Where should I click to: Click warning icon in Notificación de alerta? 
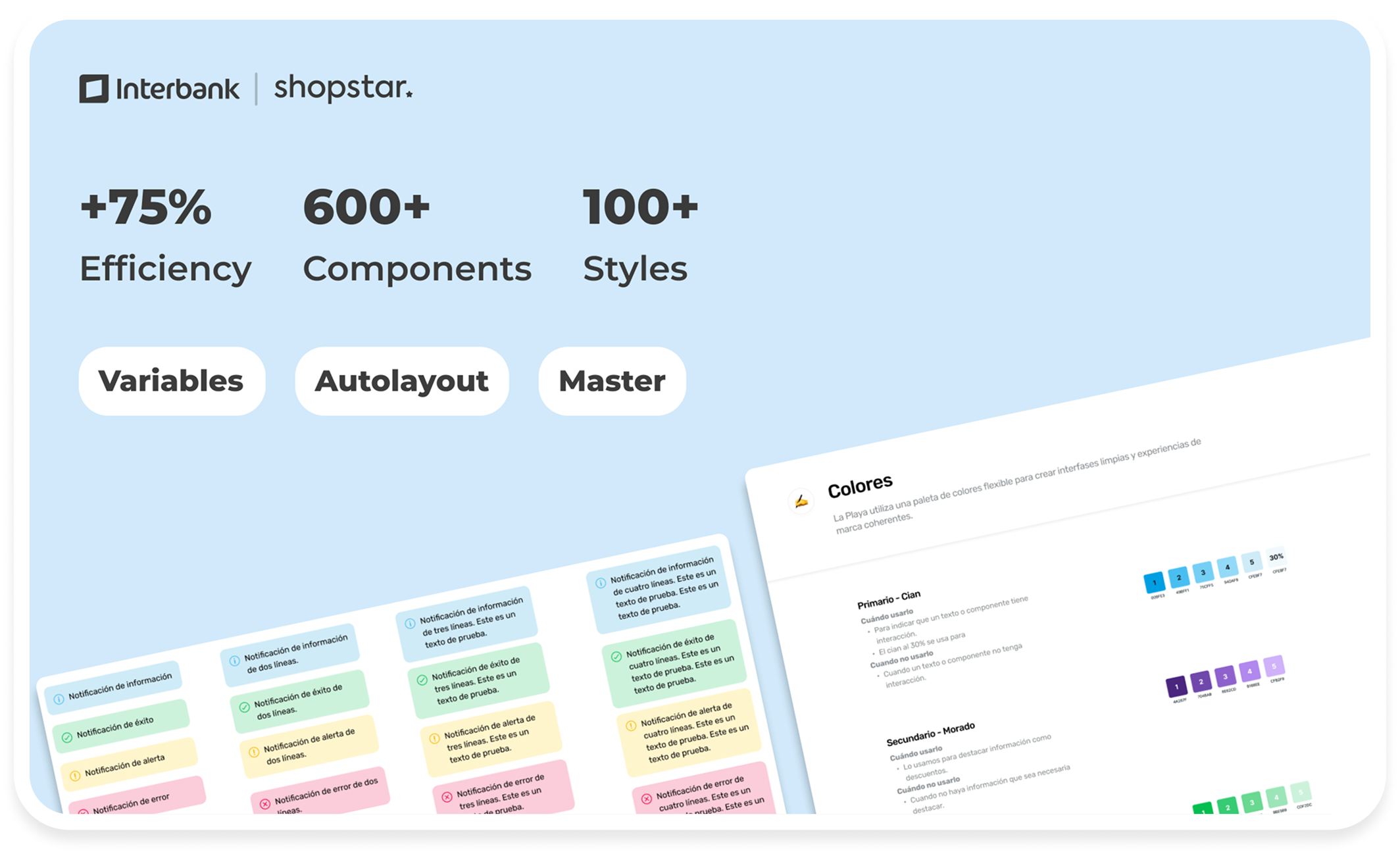click(75, 776)
